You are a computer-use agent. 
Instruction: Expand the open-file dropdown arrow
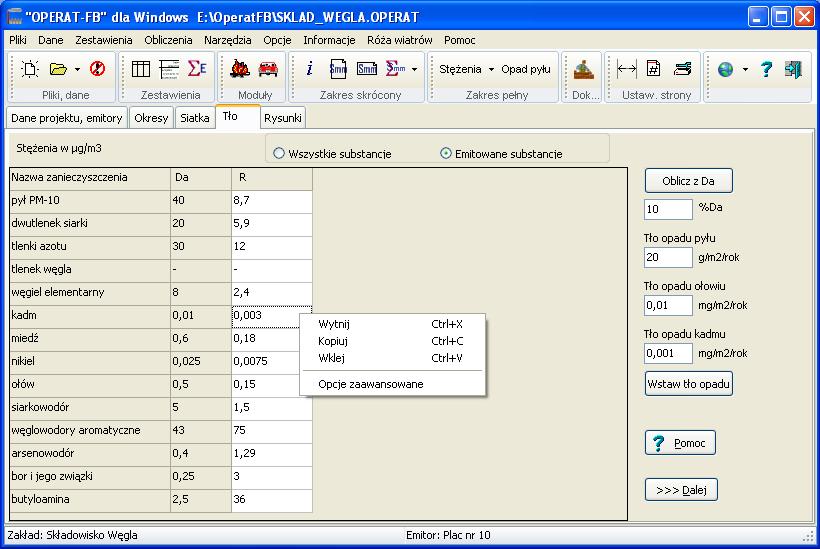click(x=77, y=70)
